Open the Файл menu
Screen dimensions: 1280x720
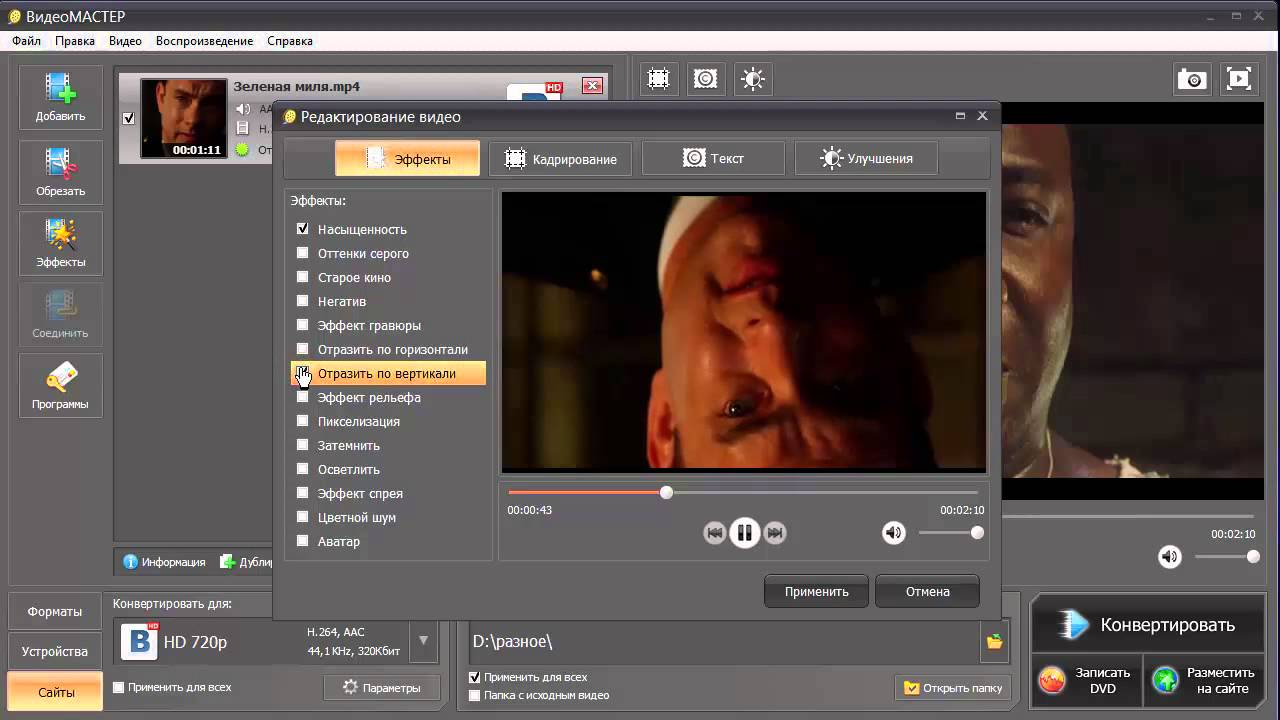(x=27, y=41)
